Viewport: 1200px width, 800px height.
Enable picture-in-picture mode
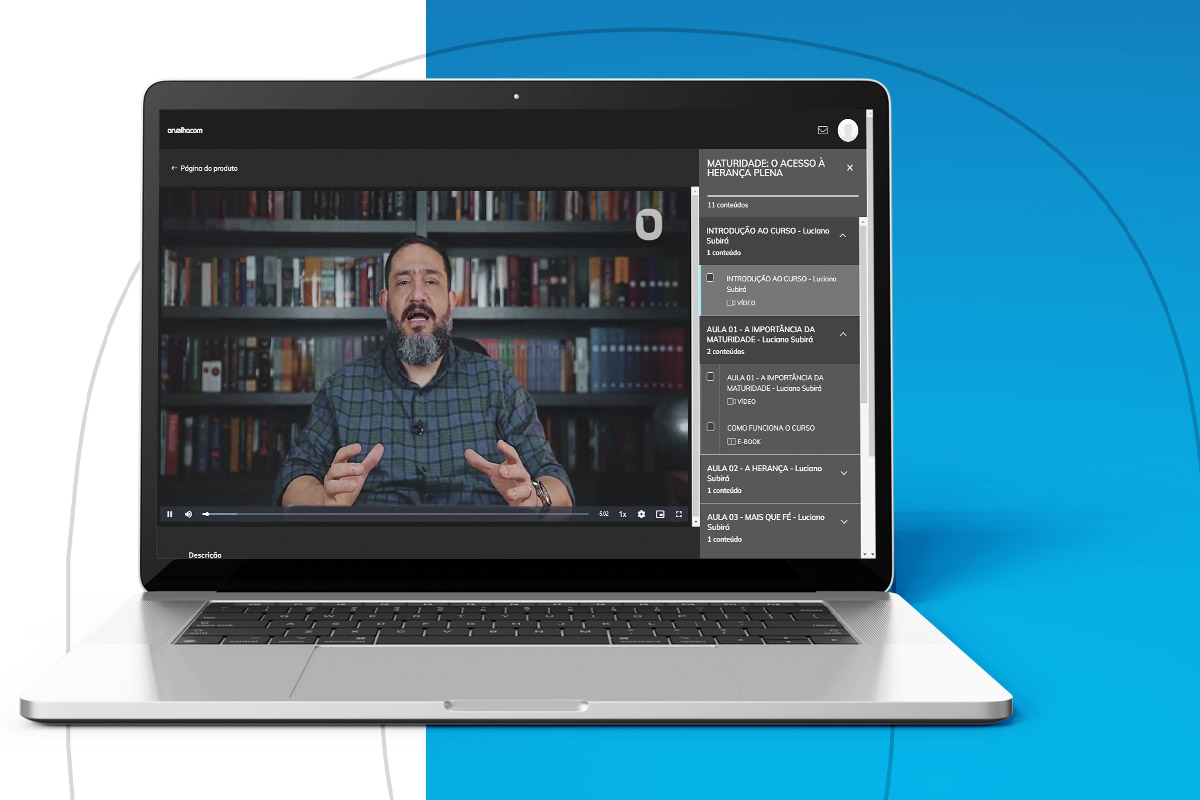pos(660,514)
